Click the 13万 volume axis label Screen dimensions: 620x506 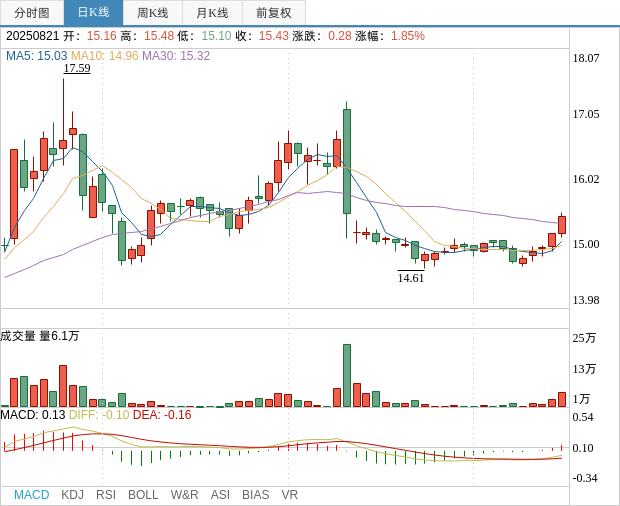tap(584, 369)
